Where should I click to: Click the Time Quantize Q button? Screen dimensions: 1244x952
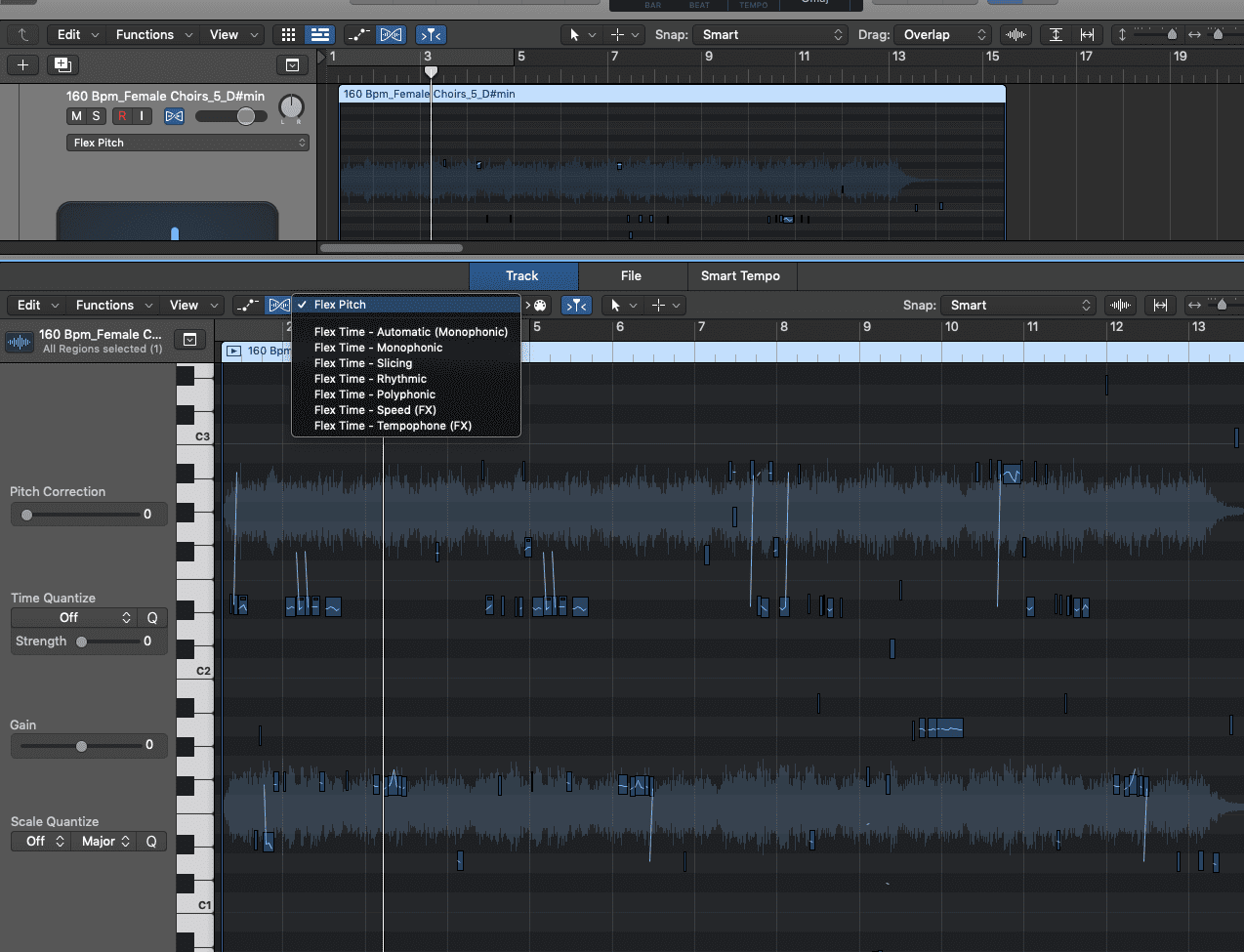[152, 617]
